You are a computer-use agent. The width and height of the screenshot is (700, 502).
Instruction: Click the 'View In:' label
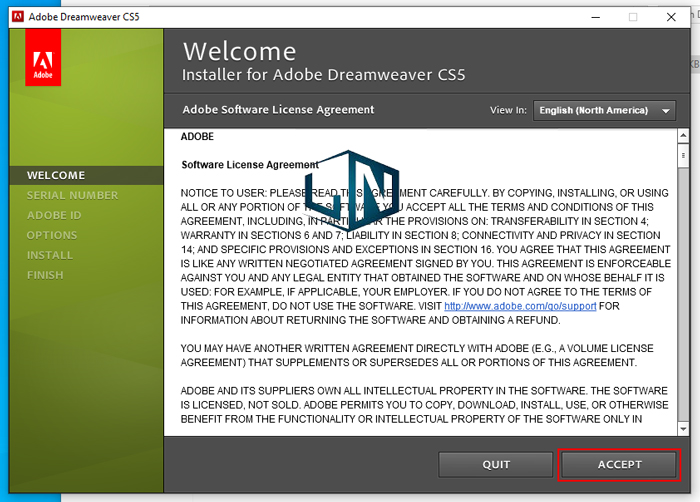coord(508,110)
